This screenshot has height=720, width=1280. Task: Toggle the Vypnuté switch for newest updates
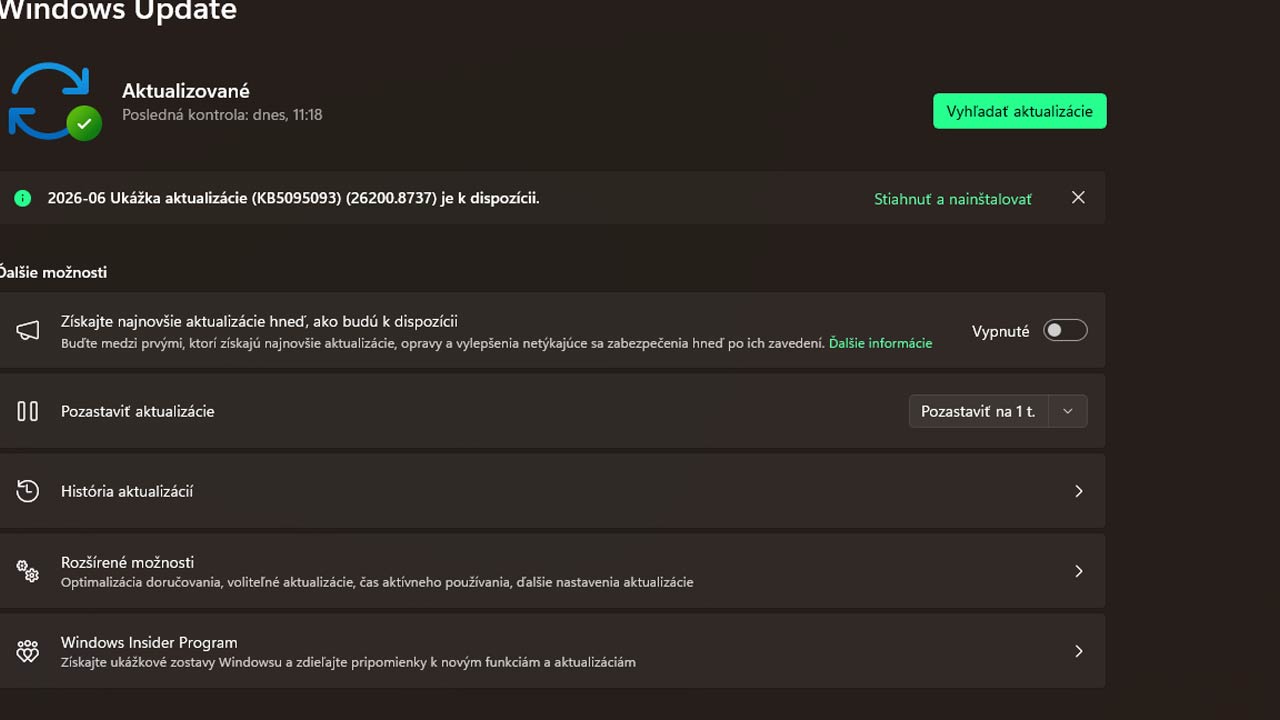click(1065, 331)
